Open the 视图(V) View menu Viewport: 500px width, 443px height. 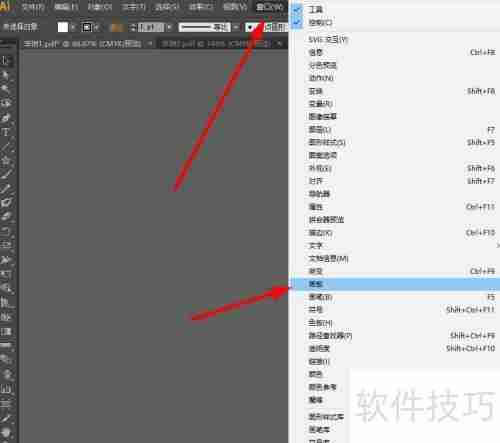235,7
